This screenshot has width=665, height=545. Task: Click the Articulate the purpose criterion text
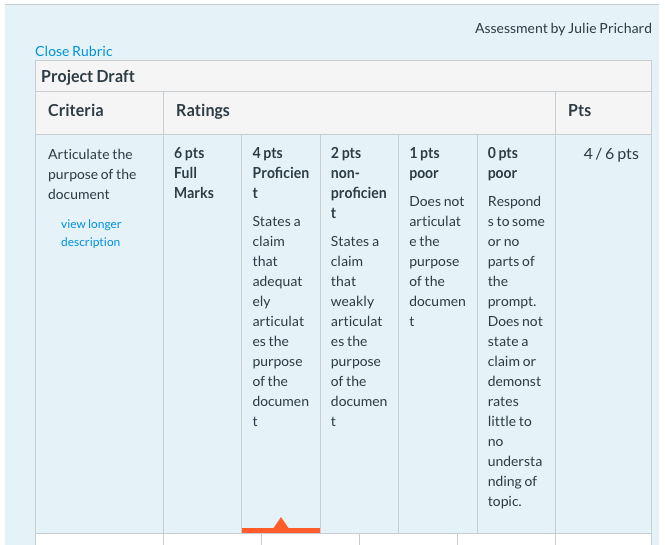point(92,174)
